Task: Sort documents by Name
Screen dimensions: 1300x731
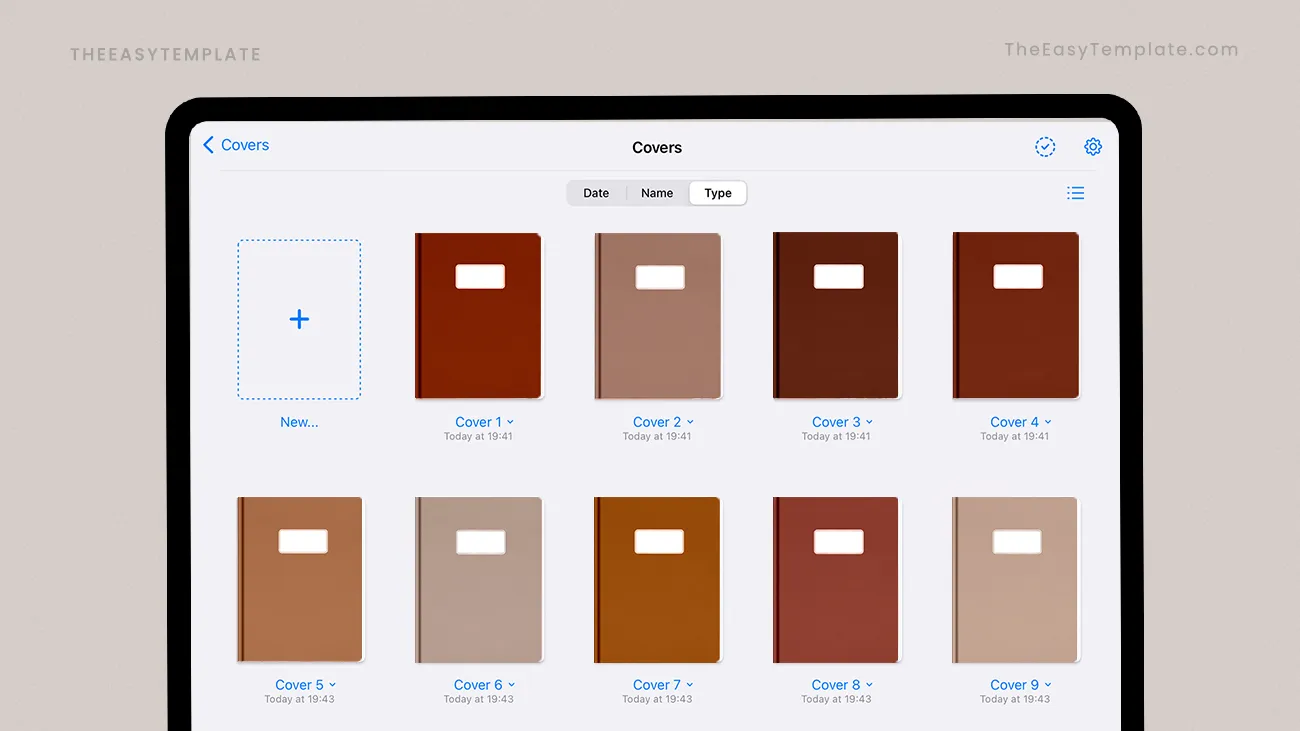Action: [657, 193]
